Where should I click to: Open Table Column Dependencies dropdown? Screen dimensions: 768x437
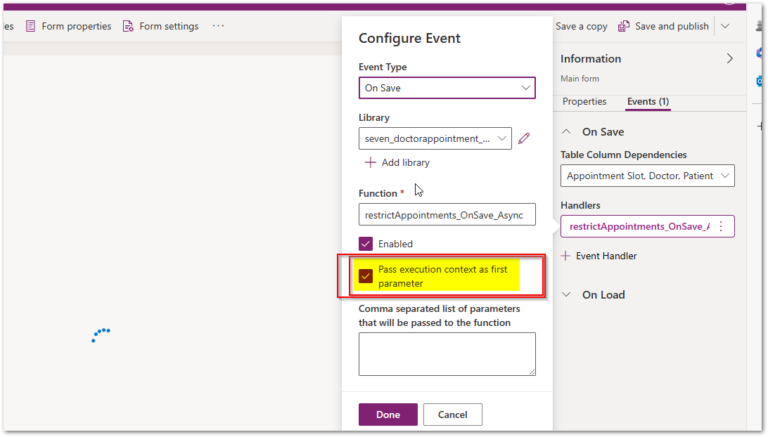(x=647, y=175)
